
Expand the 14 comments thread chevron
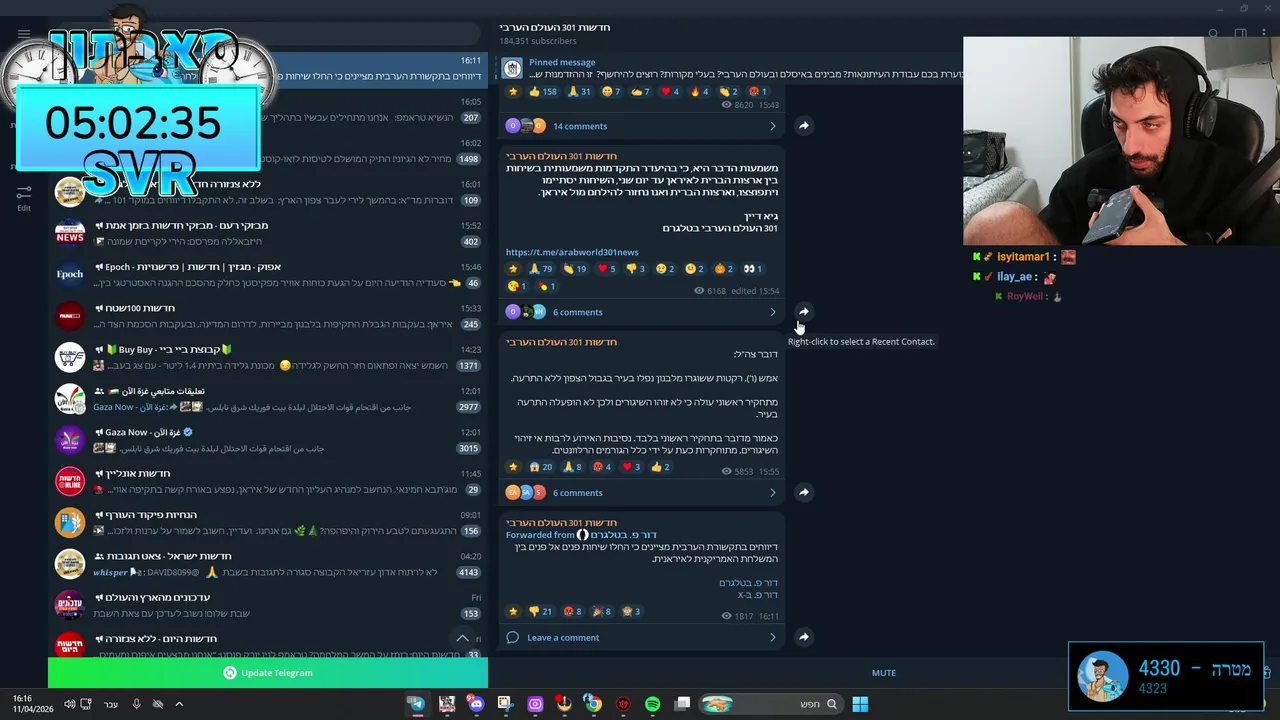coord(772,126)
